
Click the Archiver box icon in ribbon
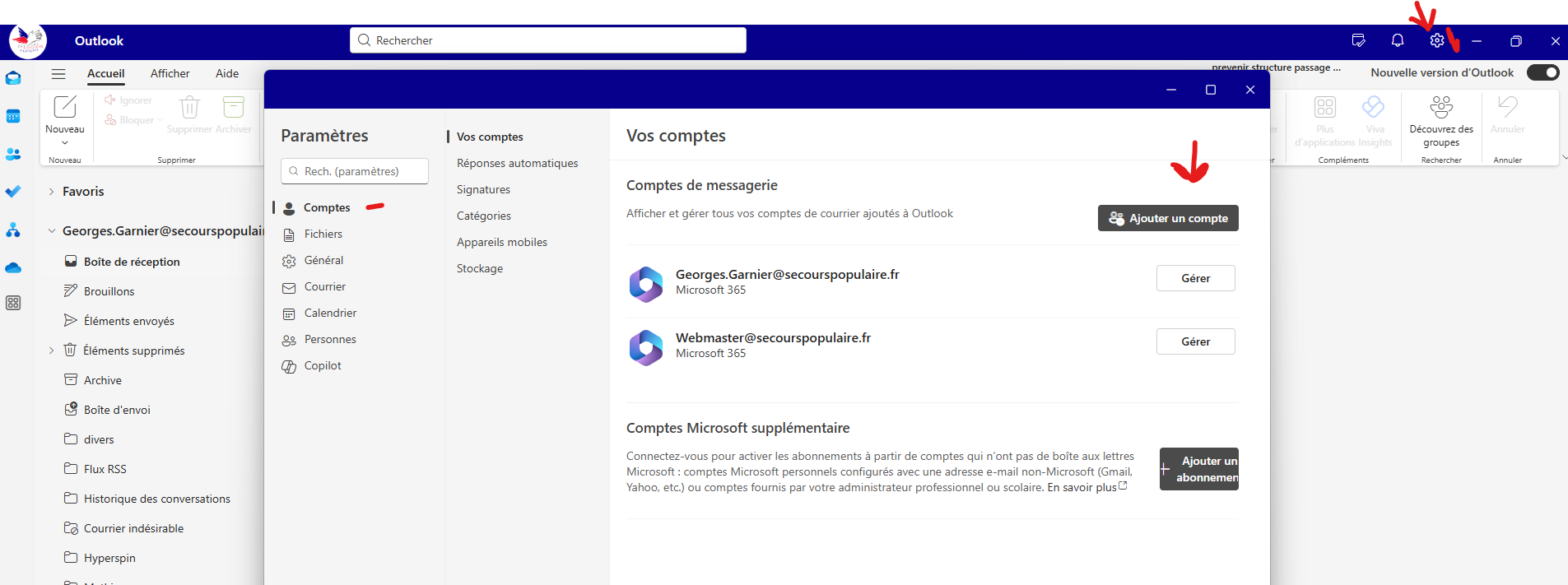tap(234, 107)
